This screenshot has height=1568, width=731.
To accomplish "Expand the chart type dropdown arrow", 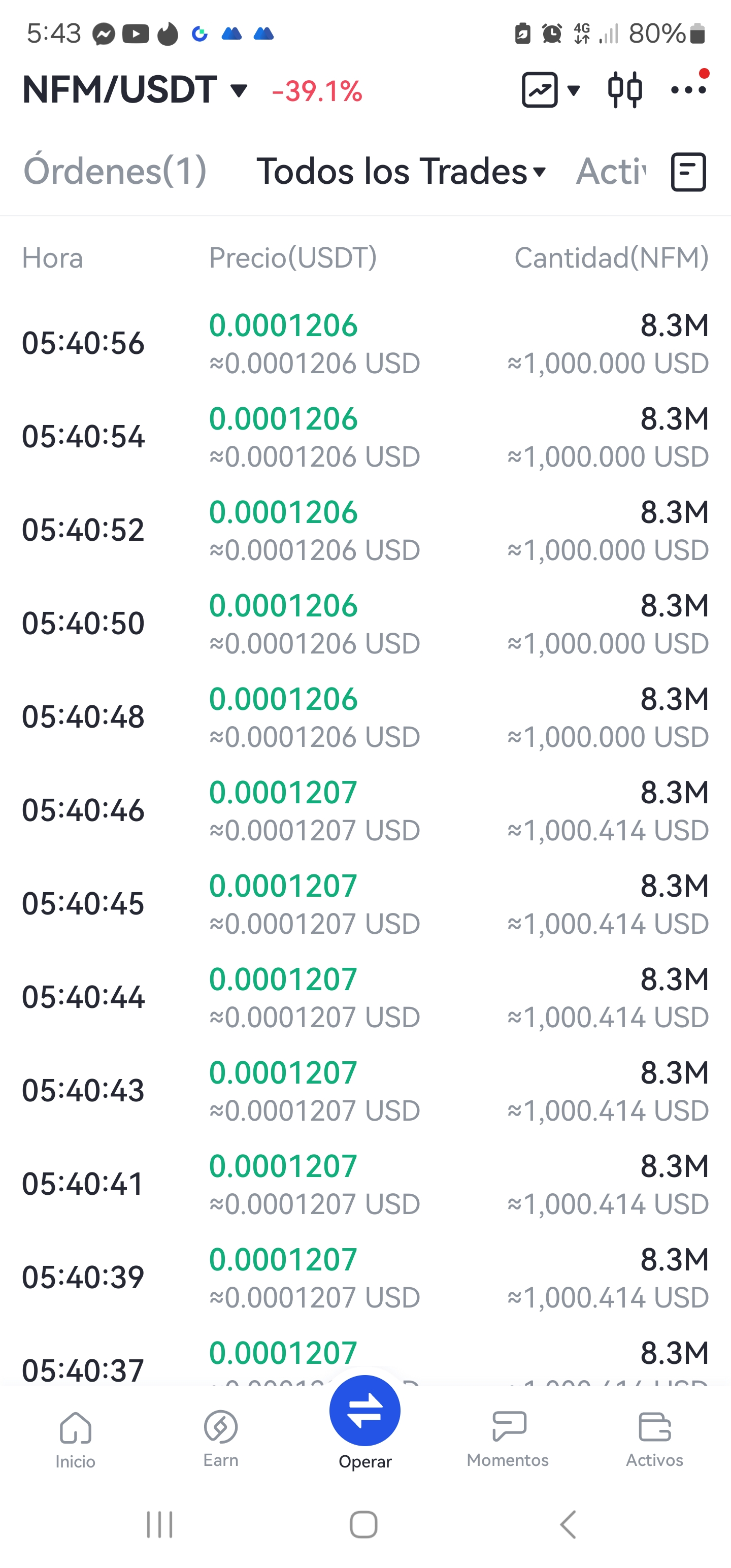I will click(x=573, y=91).
